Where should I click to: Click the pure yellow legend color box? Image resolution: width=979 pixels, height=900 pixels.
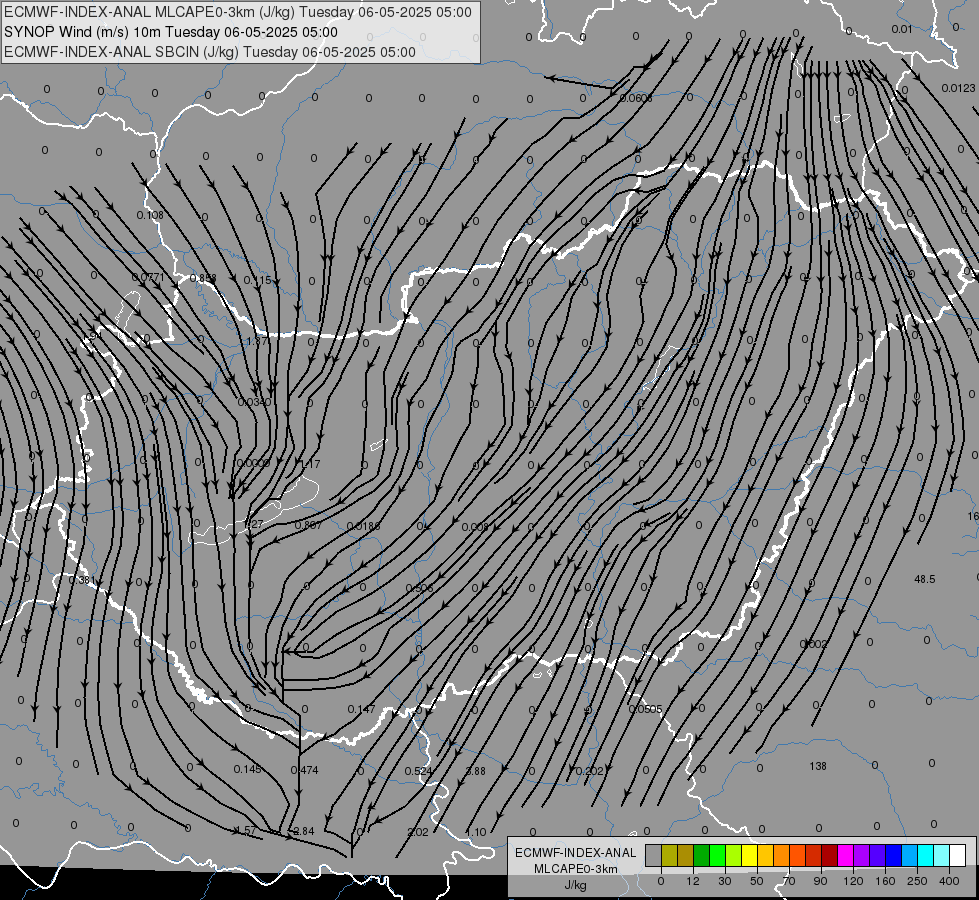[749, 856]
